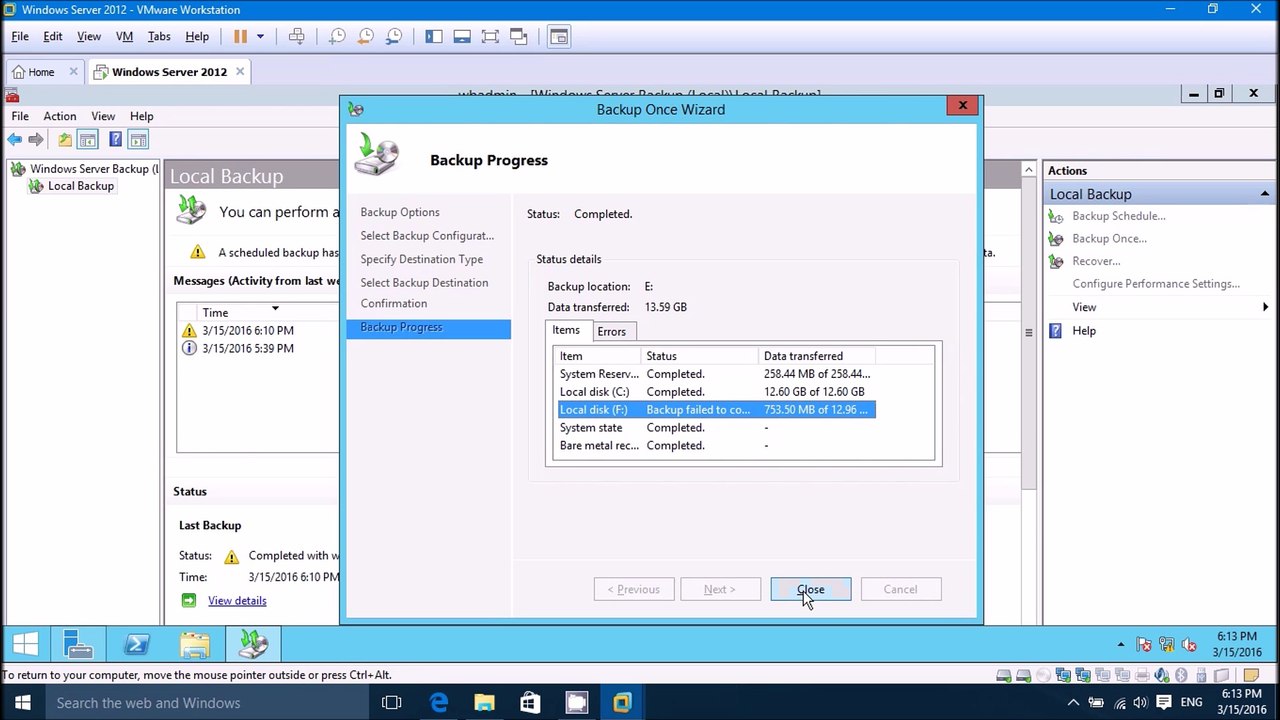
Task: Collapse the Local Backup actions section arrow
Action: (1265, 194)
